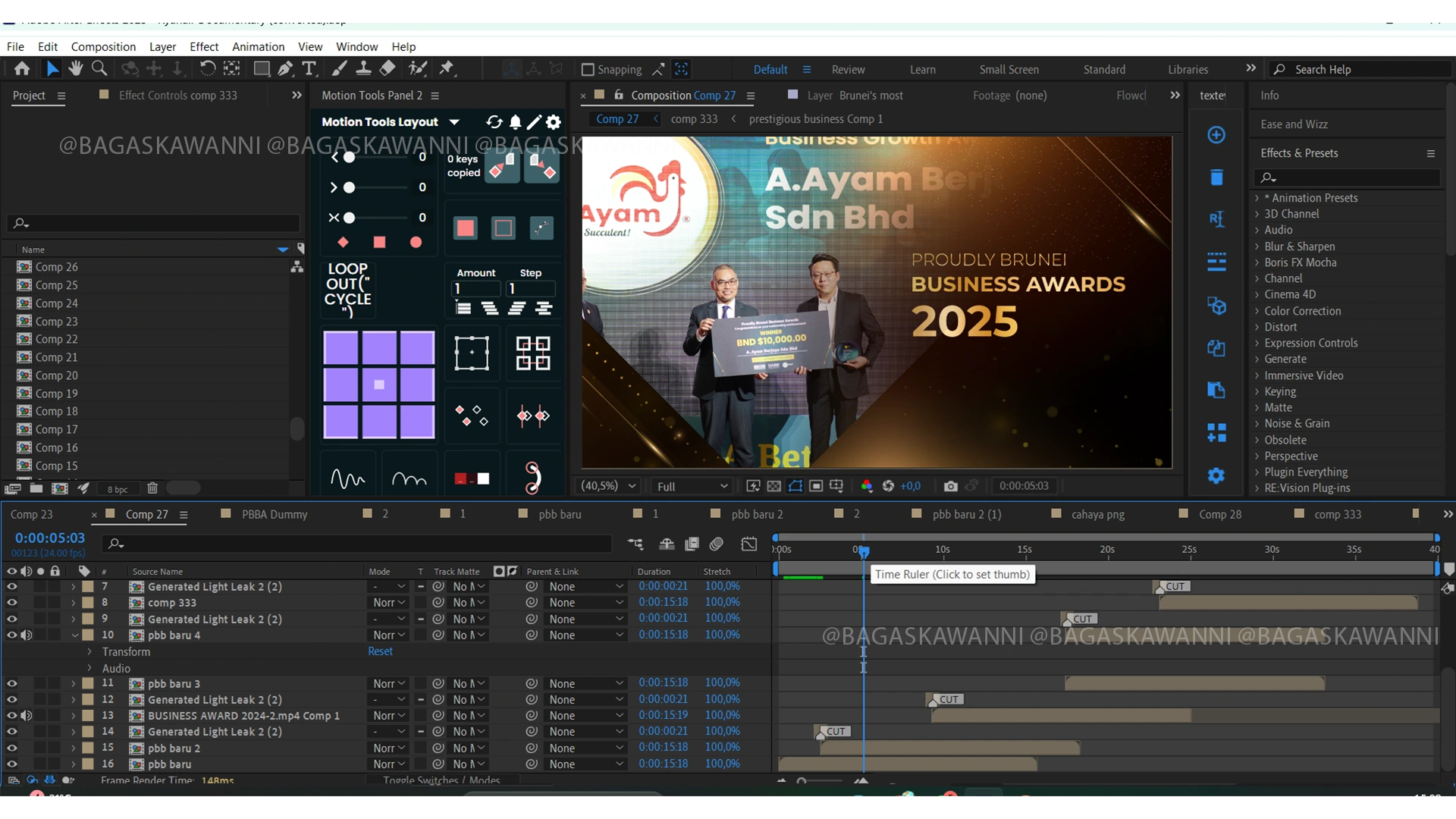Select the Zoom magnifier tool
The width and height of the screenshot is (1456, 819).
[x=99, y=69]
